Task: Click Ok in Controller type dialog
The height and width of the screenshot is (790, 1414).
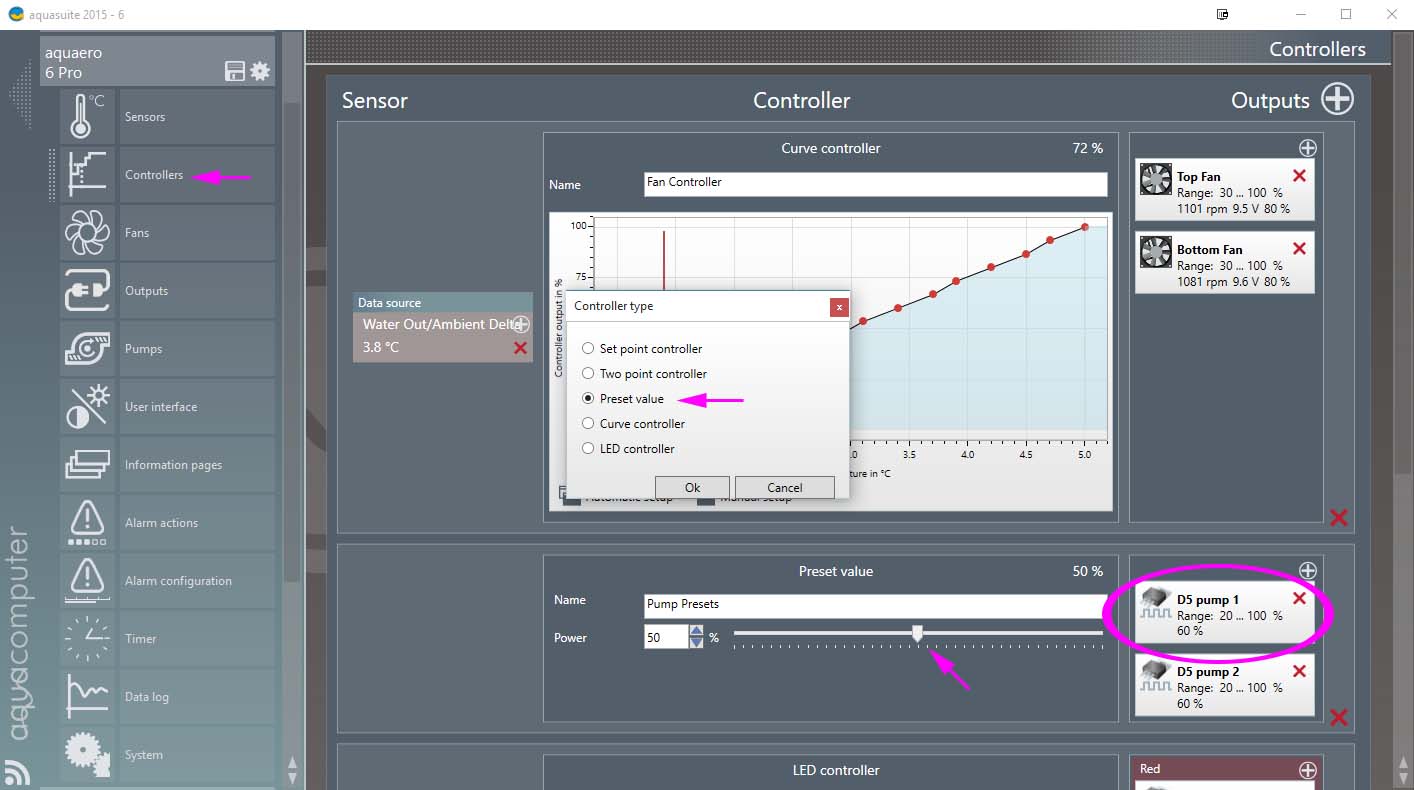Action: 692,487
